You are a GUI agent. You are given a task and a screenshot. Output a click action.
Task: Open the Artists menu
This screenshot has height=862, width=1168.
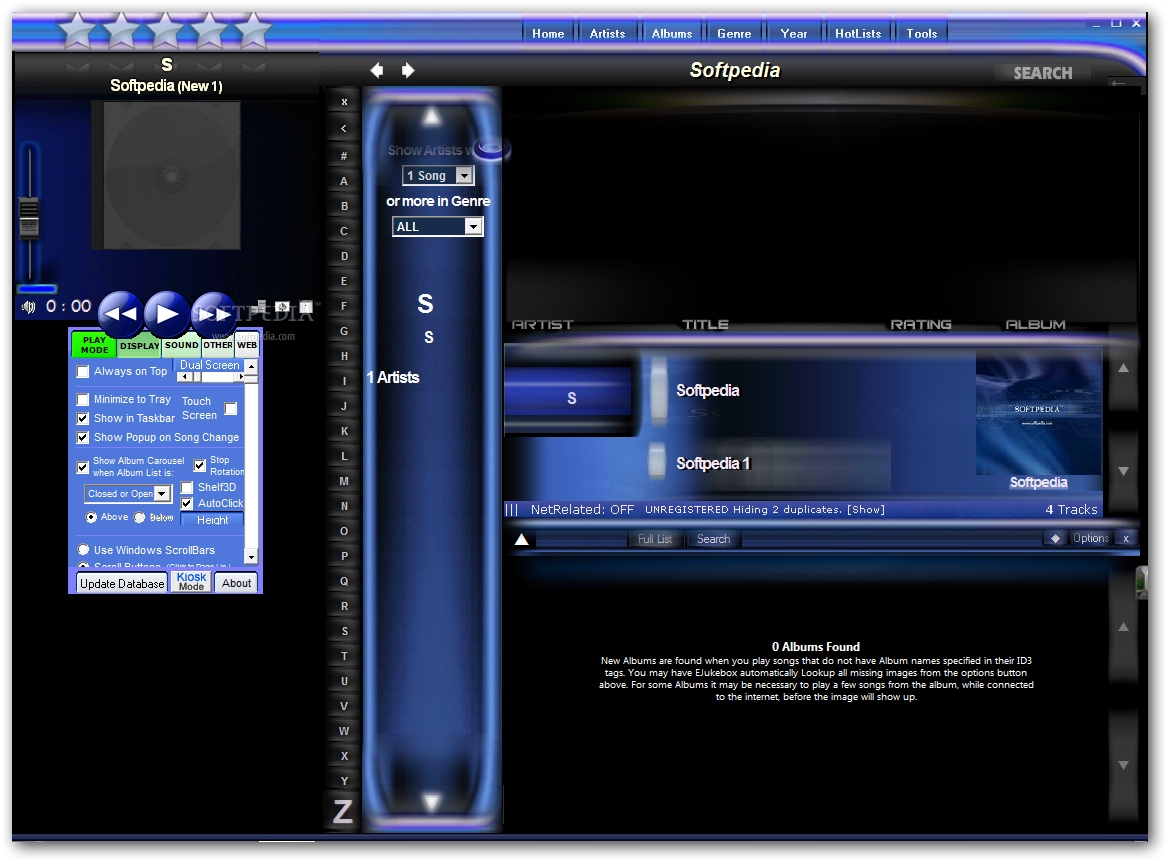[x=607, y=34]
